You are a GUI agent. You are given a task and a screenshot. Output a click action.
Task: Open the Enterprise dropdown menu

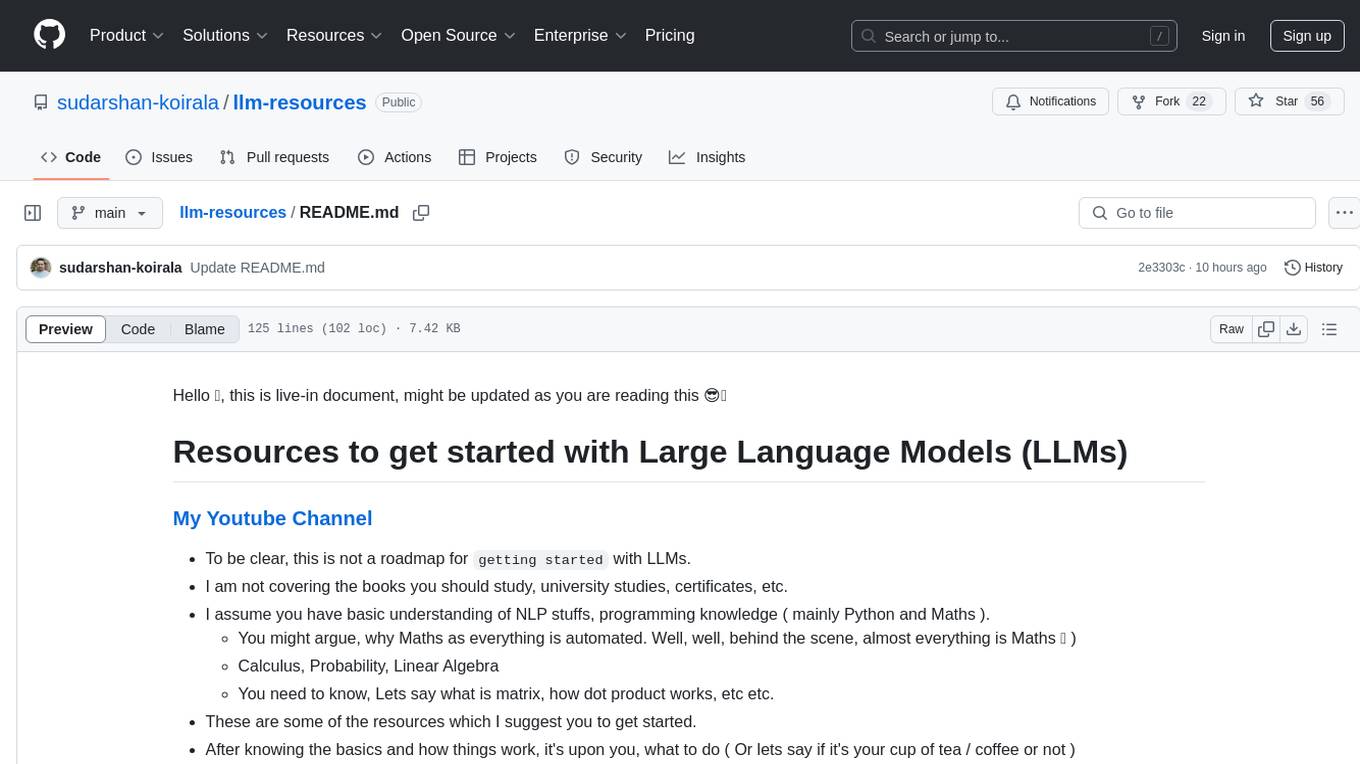(579, 35)
